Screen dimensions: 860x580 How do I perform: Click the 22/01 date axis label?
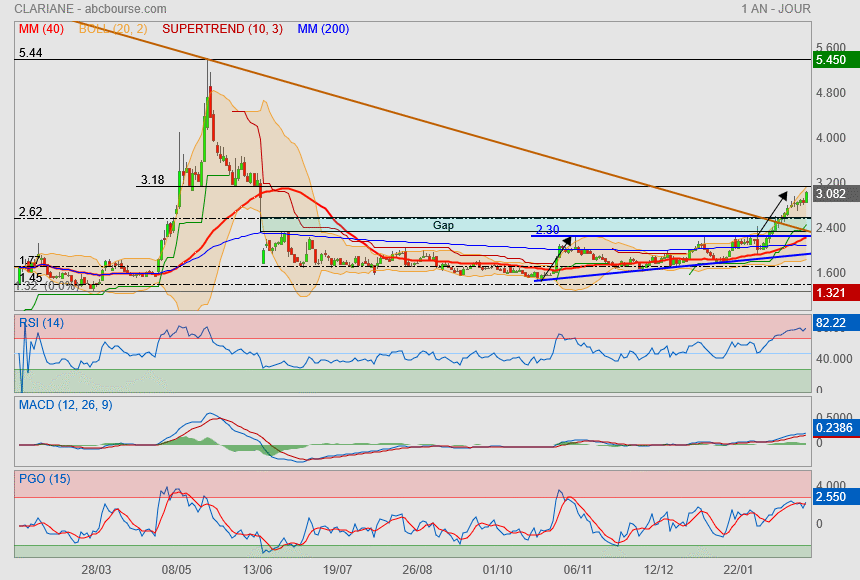coord(738,570)
